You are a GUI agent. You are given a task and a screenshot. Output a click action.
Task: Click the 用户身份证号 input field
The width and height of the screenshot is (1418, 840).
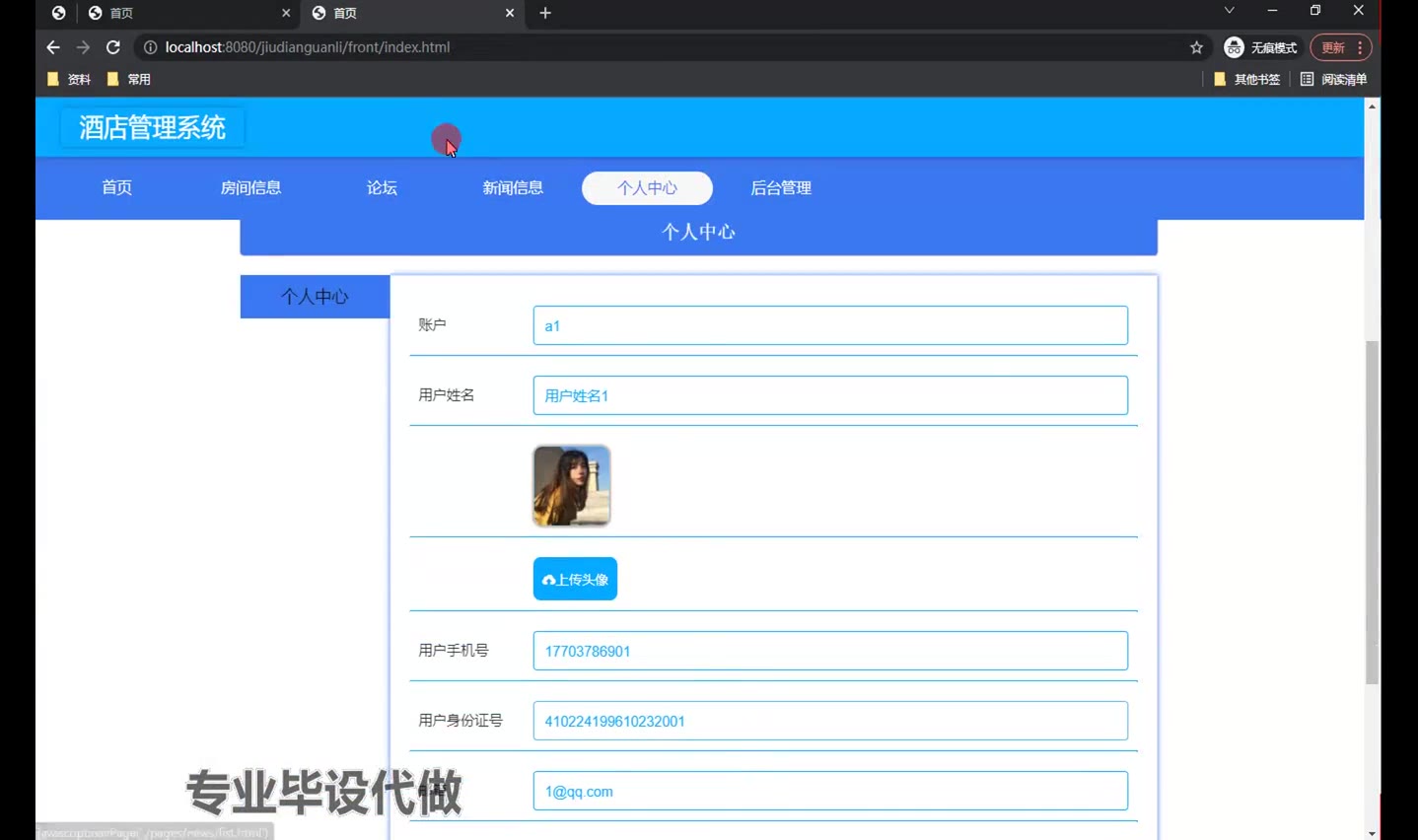coord(830,721)
